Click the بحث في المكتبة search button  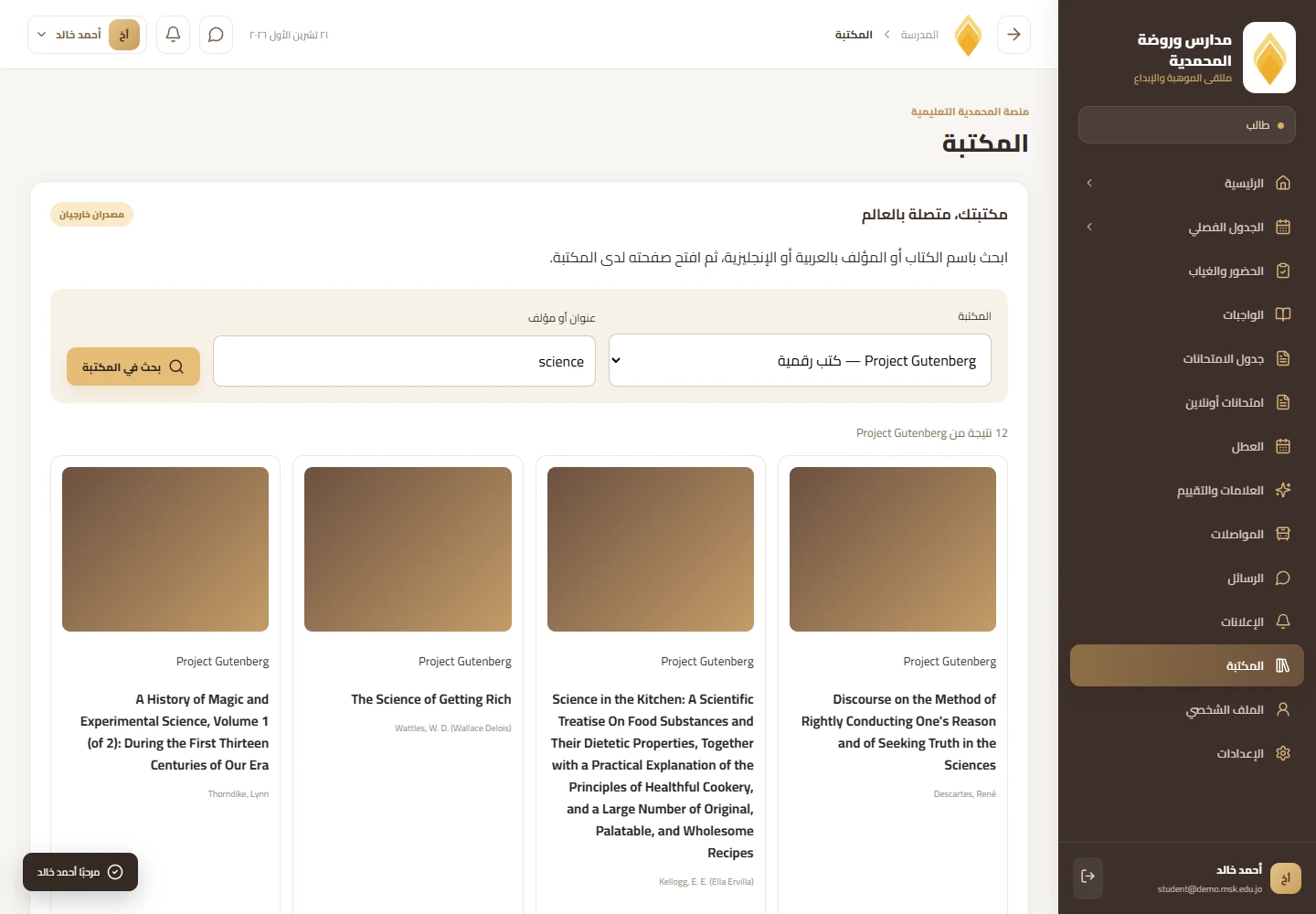133,367
